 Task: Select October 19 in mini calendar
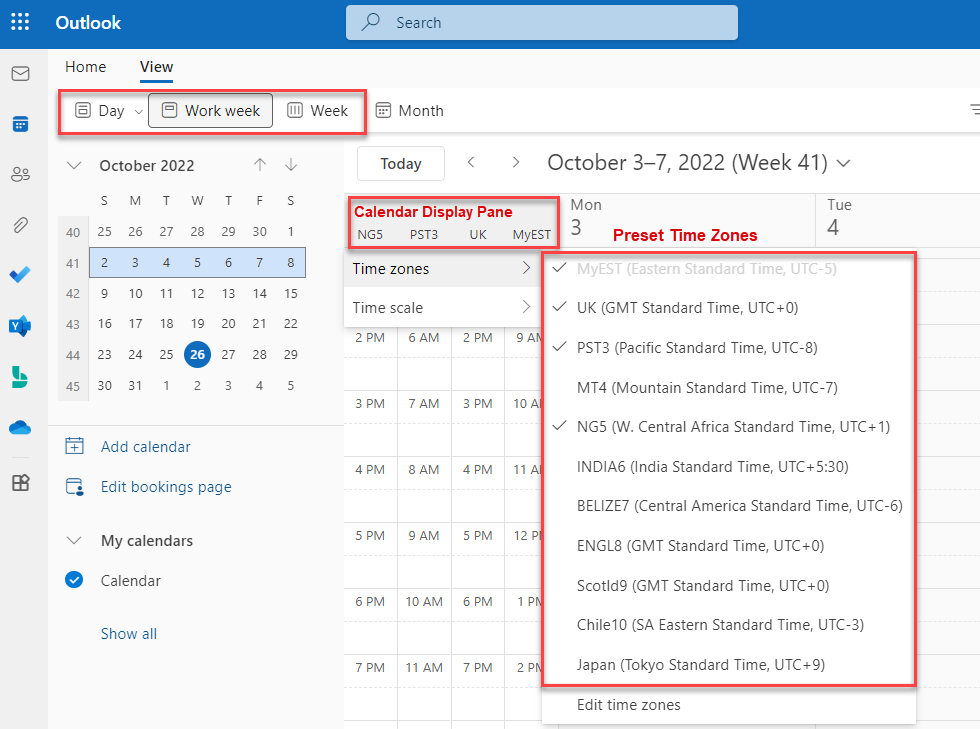(x=198, y=324)
